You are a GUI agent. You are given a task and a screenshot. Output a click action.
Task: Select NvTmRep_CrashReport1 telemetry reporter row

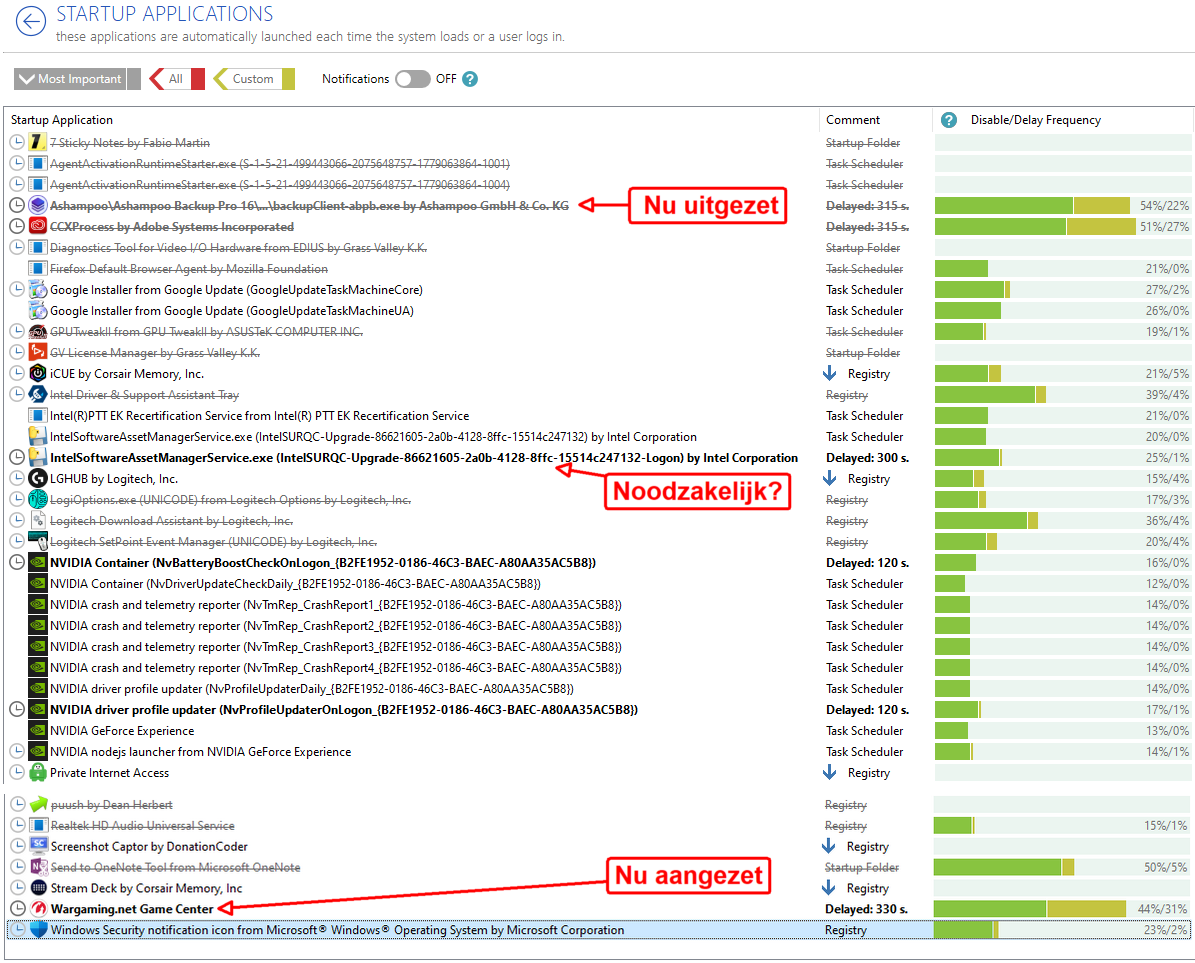click(x=598, y=605)
